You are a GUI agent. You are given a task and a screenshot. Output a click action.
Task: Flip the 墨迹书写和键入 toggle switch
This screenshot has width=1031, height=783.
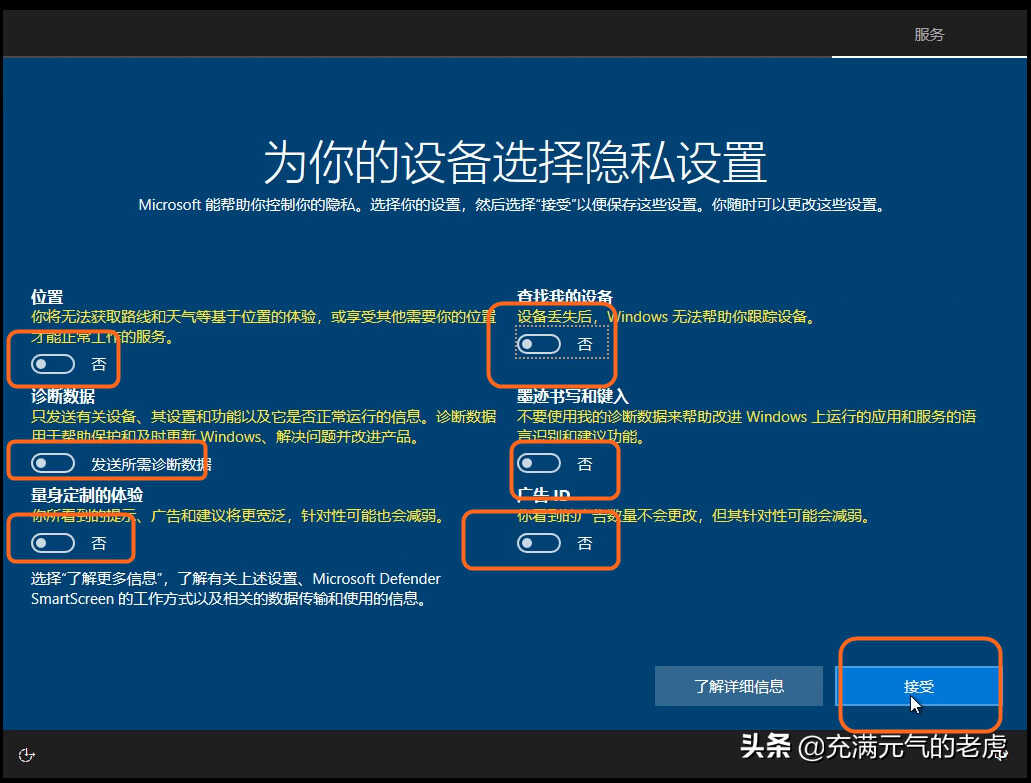coord(539,463)
